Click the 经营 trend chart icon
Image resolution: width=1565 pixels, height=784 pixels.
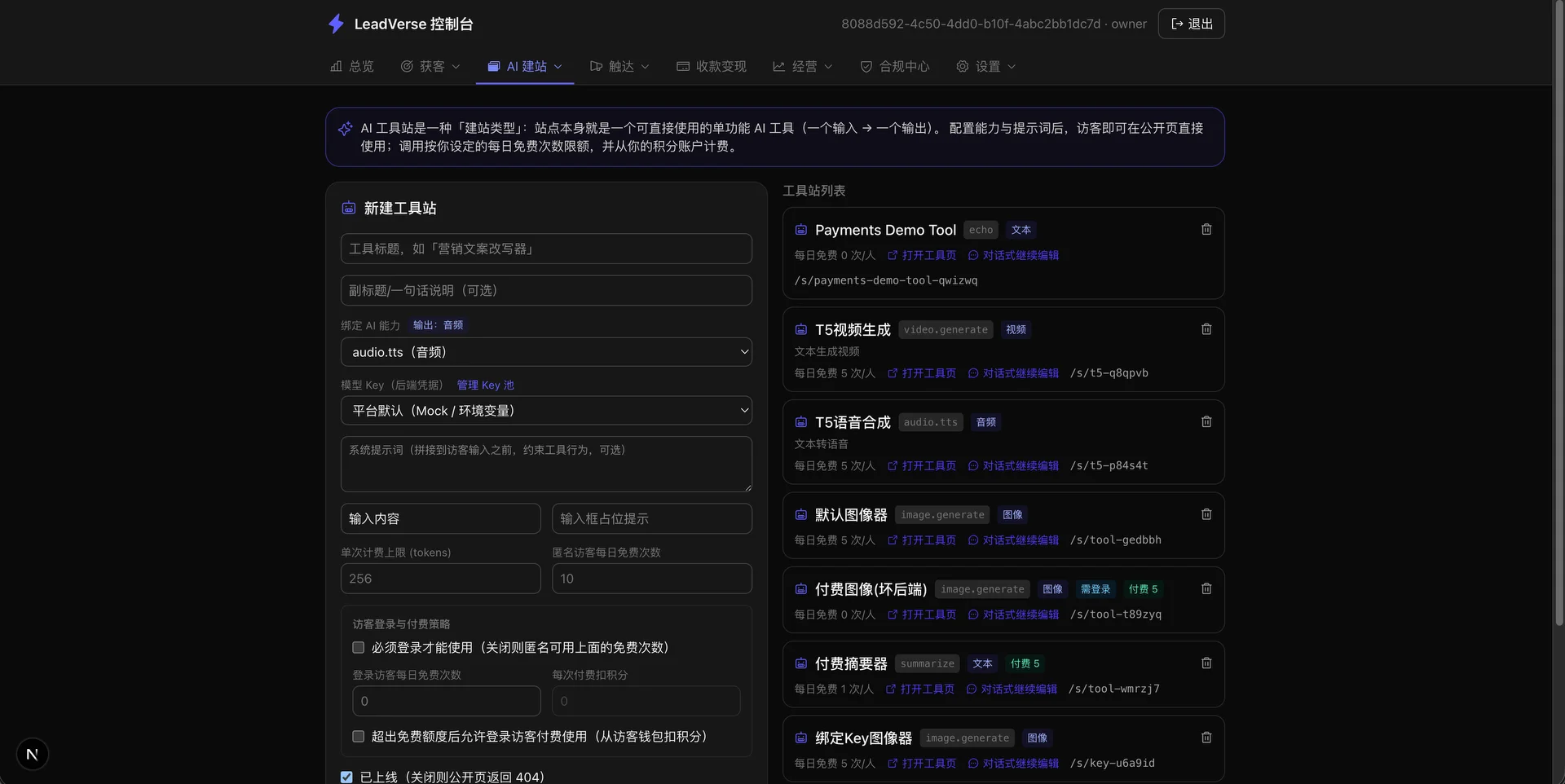click(779, 66)
